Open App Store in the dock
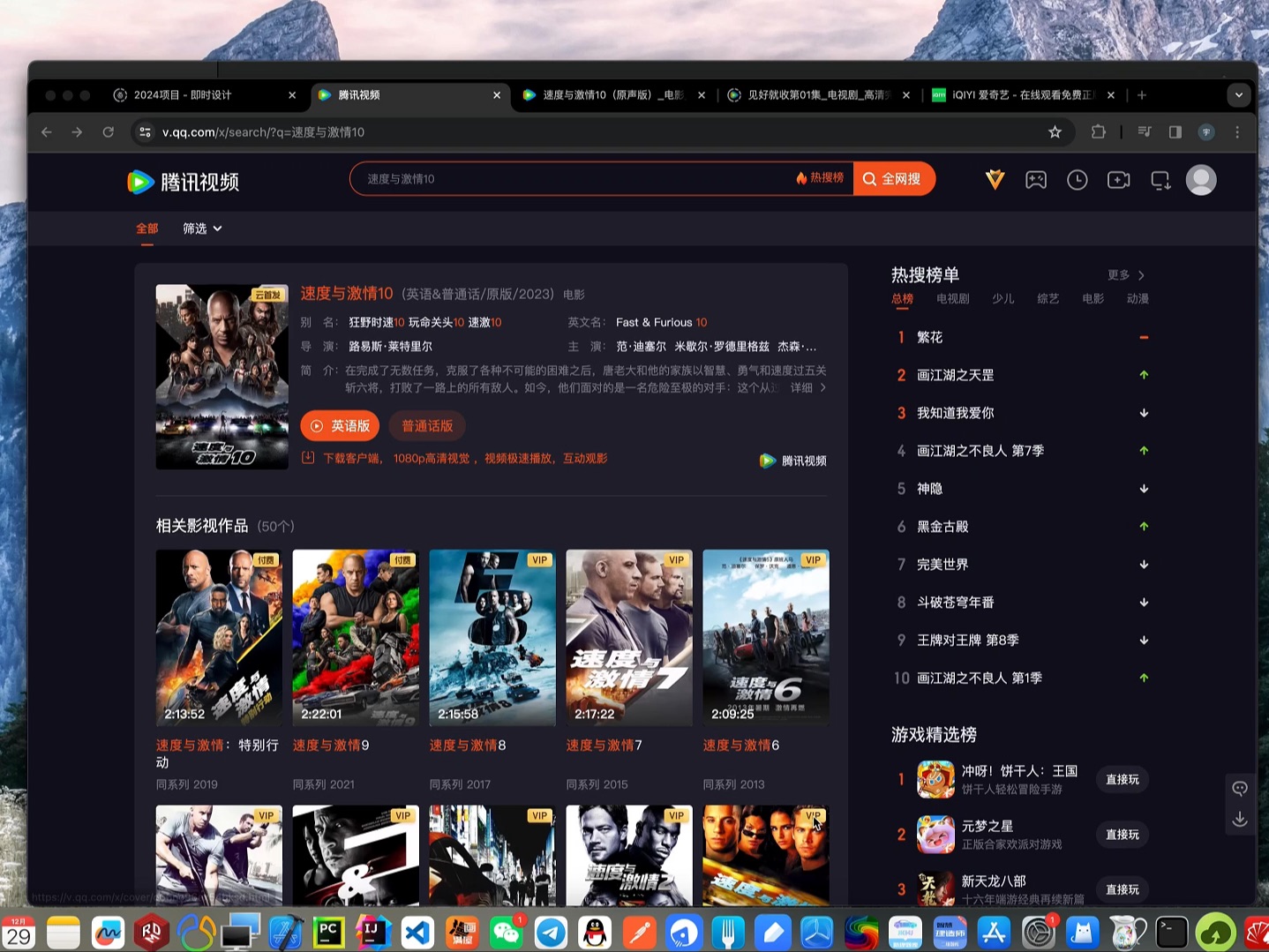This screenshot has height=952, width=1269. 994,933
